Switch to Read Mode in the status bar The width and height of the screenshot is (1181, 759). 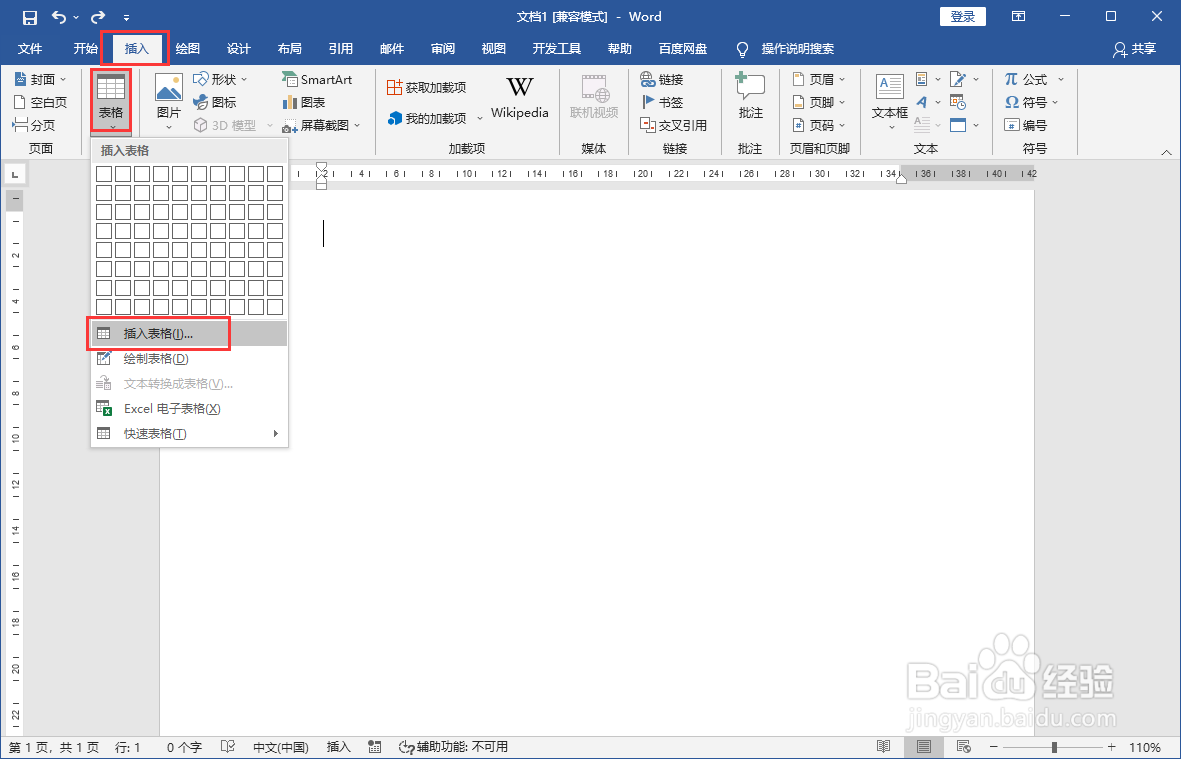(883, 746)
